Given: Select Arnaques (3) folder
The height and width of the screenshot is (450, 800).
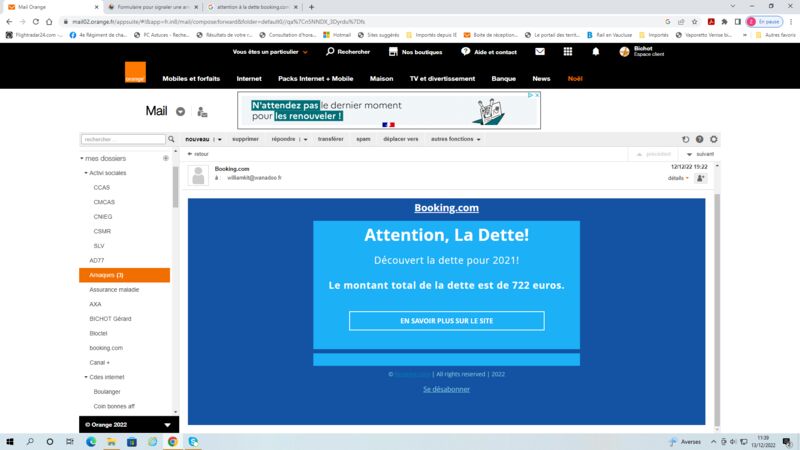Looking at the screenshot, I should tap(124, 275).
